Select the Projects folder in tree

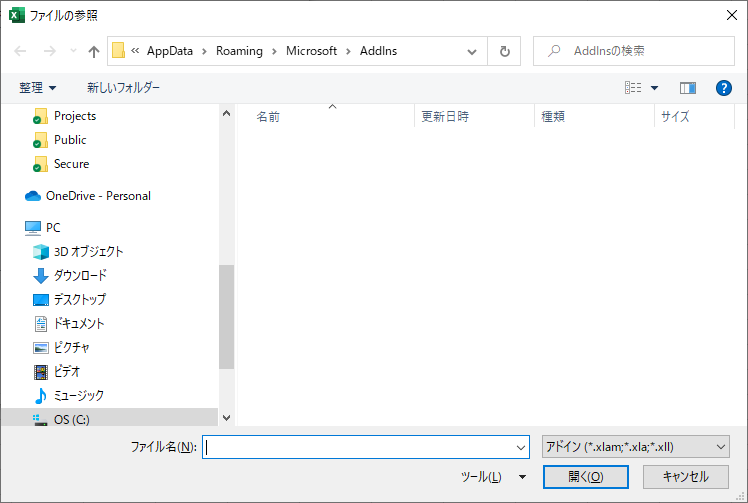click(75, 116)
